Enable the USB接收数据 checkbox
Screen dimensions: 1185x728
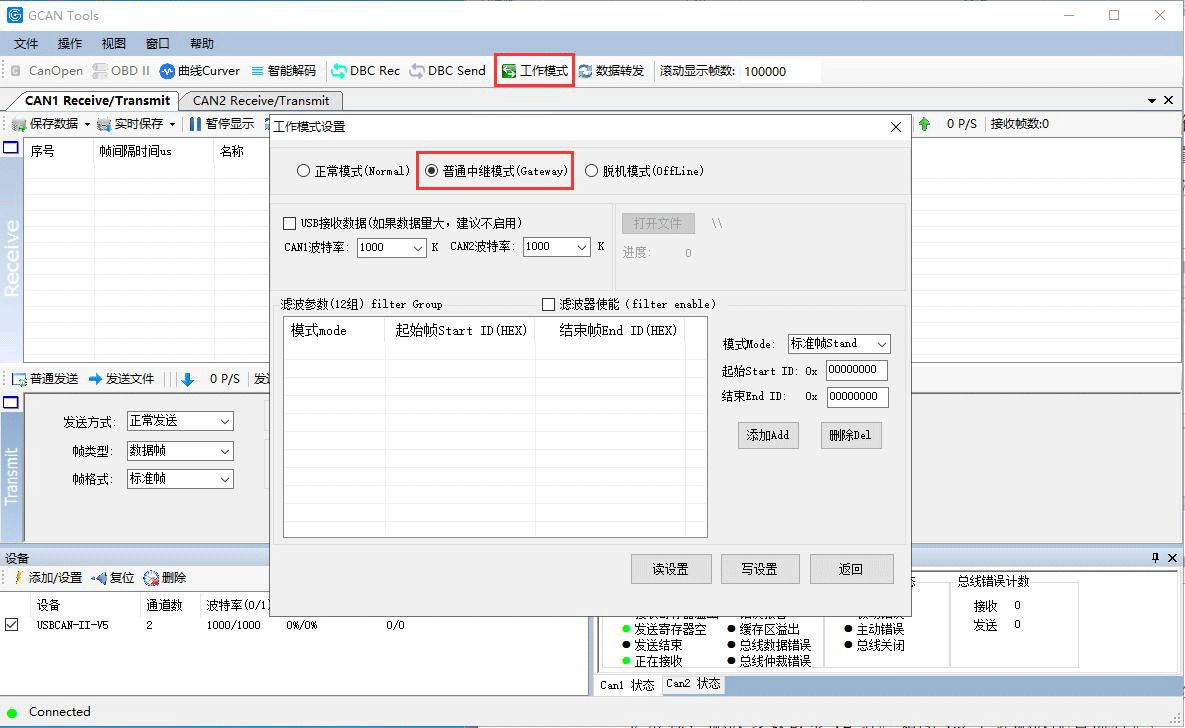[x=290, y=224]
